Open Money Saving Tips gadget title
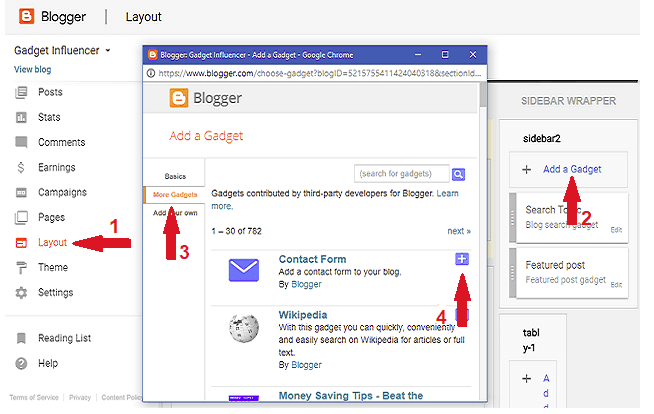 pyautogui.click(x=351, y=396)
